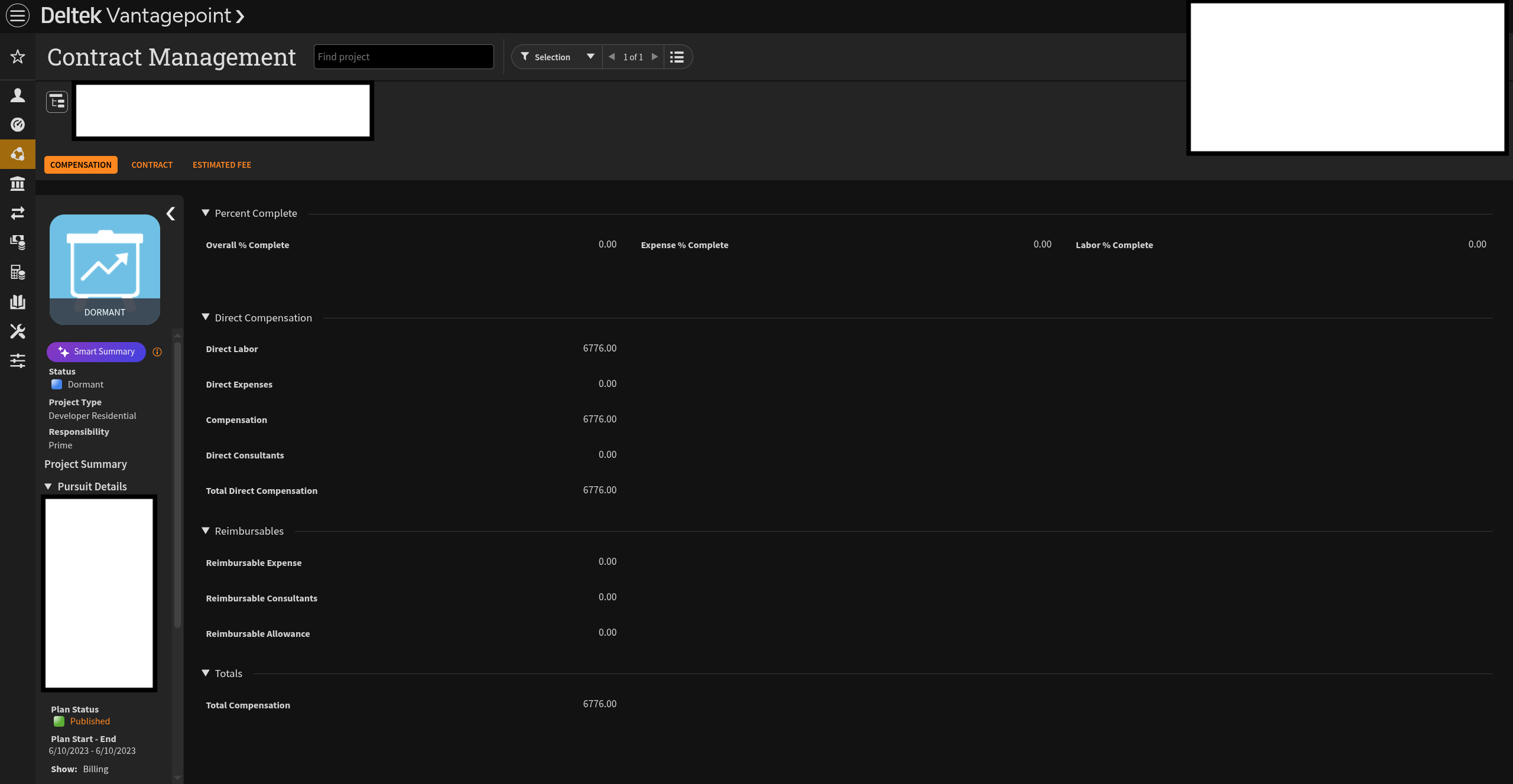Click the Smart Summary button
This screenshot has width=1513, height=784.
96,352
